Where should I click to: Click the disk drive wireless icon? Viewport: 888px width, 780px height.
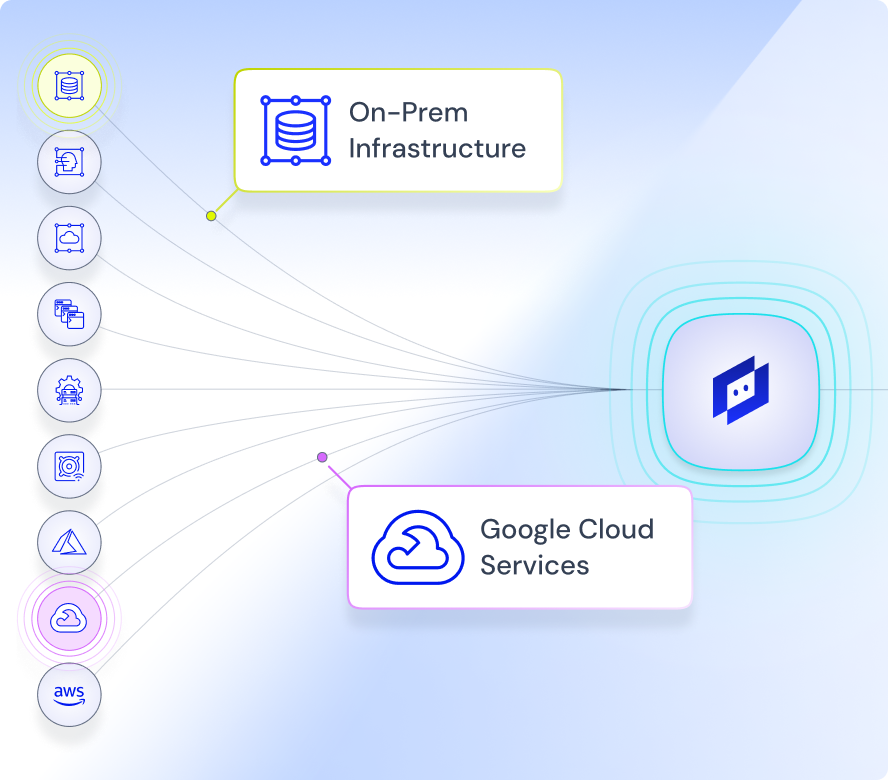[x=69, y=466]
